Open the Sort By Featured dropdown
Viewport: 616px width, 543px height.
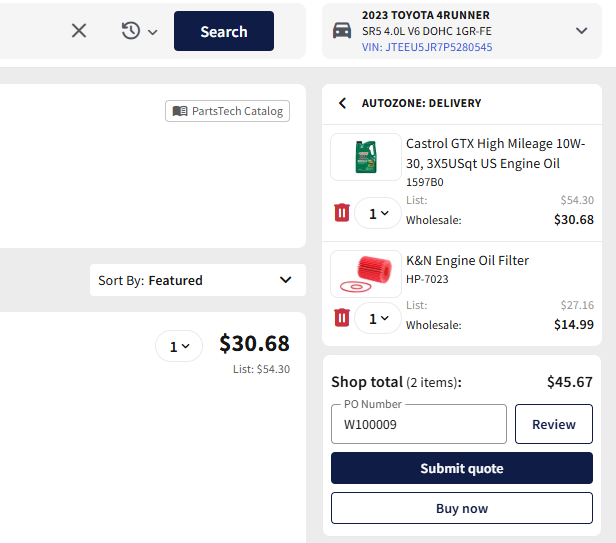tap(198, 280)
